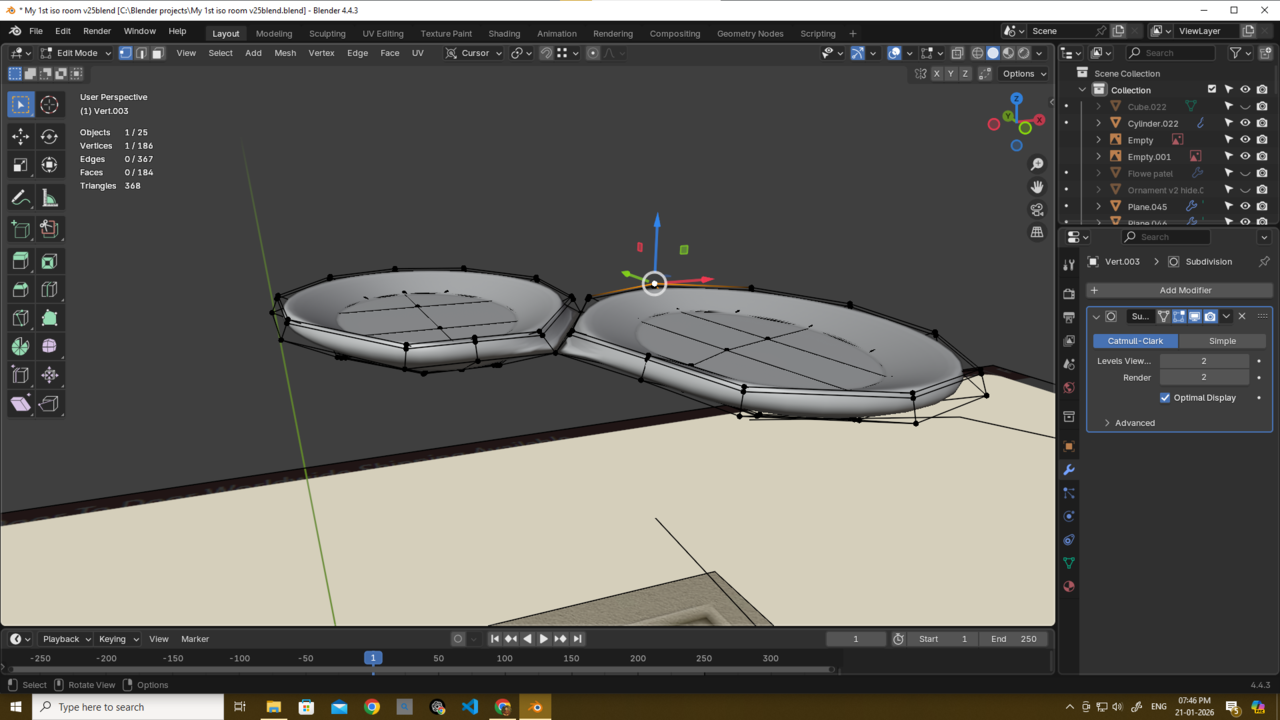Open the viewport Options dropdown
Viewport: 1280px width, 720px height.
(1024, 74)
